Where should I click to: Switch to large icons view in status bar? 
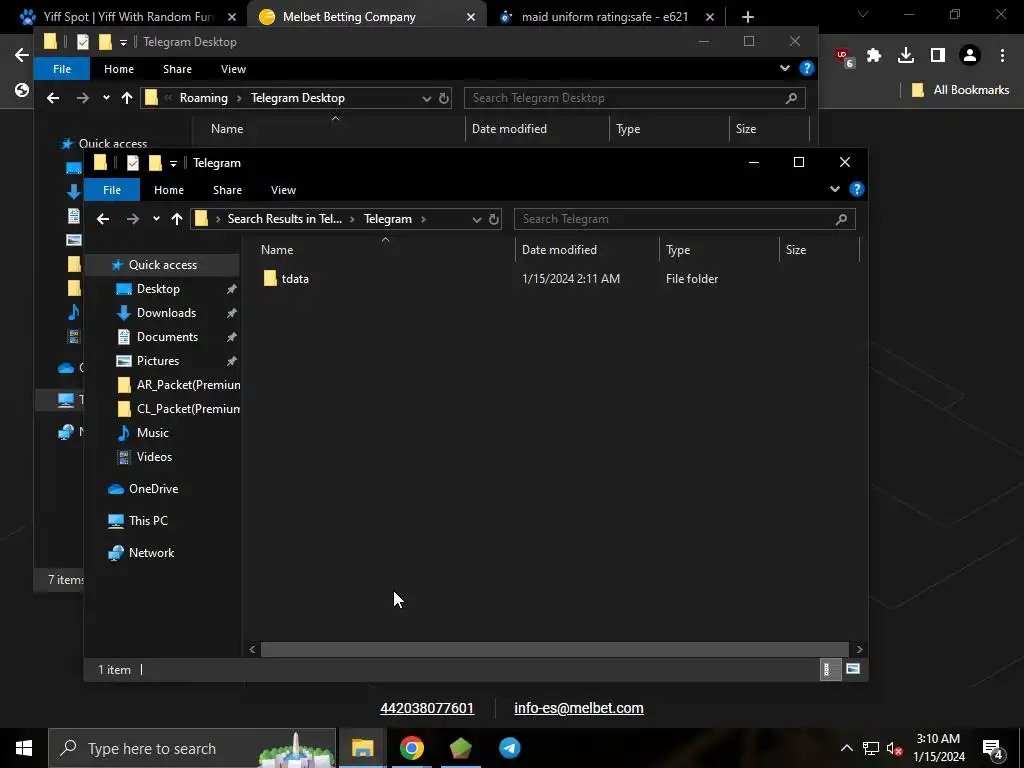click(x=853, y=669)
